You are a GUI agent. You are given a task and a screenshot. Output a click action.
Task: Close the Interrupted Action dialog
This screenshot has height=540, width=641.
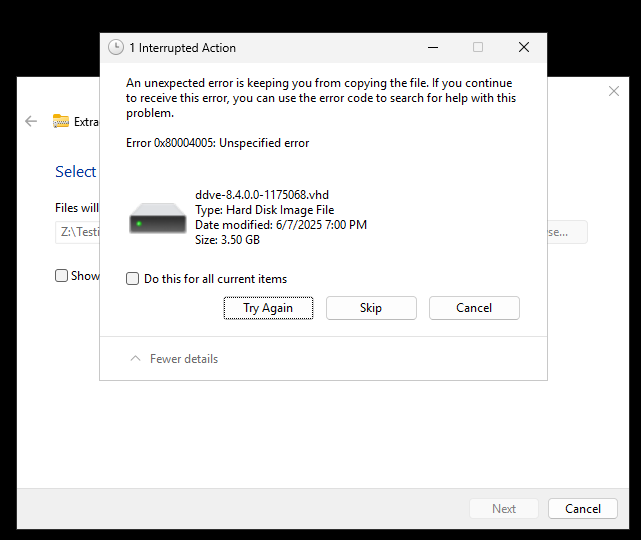point(524,47)
